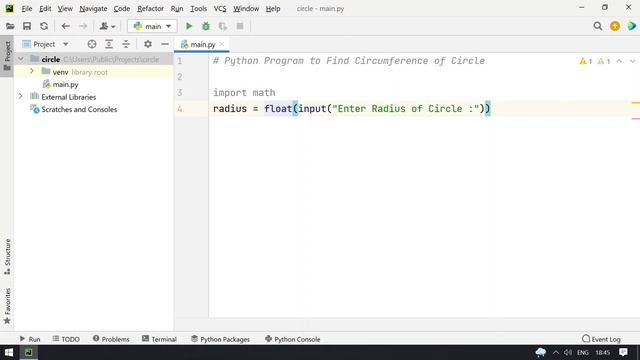640x360 pixels.
Task: Hide the Project tool window
Action: (x=165, y=44)
